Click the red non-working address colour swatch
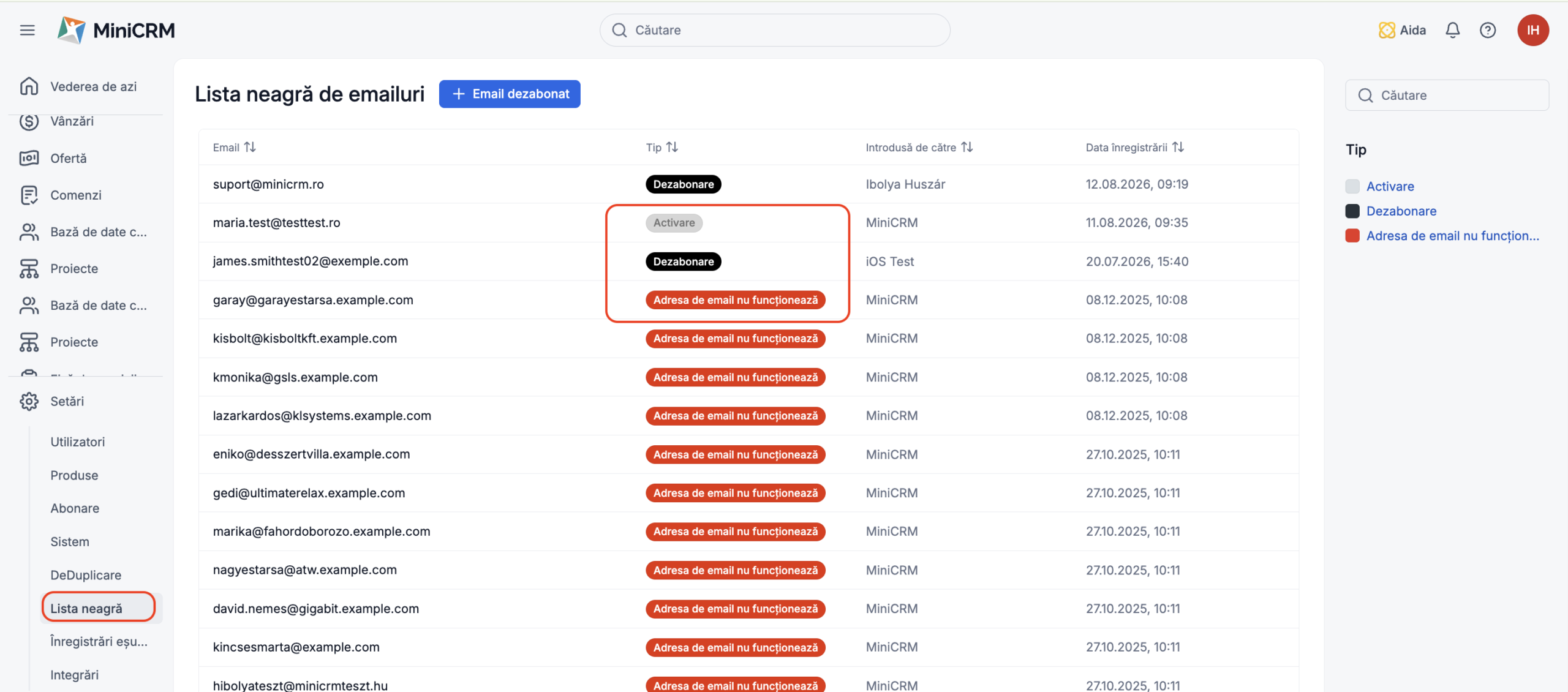Screen dimensions: 1568x692 1352,236
